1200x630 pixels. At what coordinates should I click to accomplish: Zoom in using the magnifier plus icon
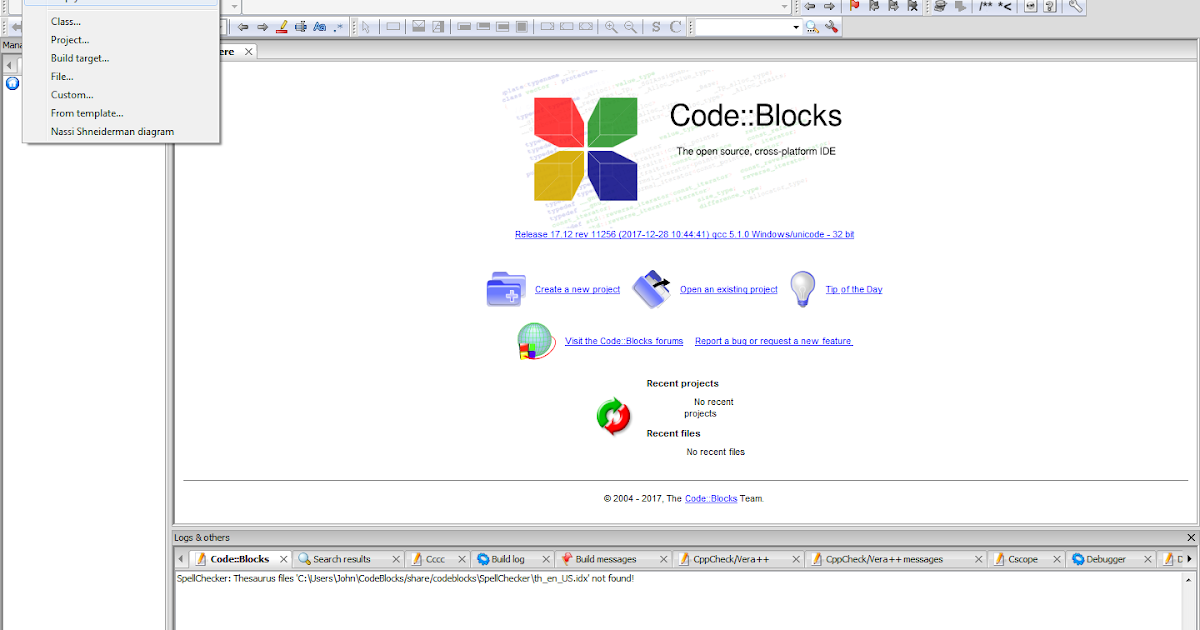pyautogui.click(x=609, y=26)
